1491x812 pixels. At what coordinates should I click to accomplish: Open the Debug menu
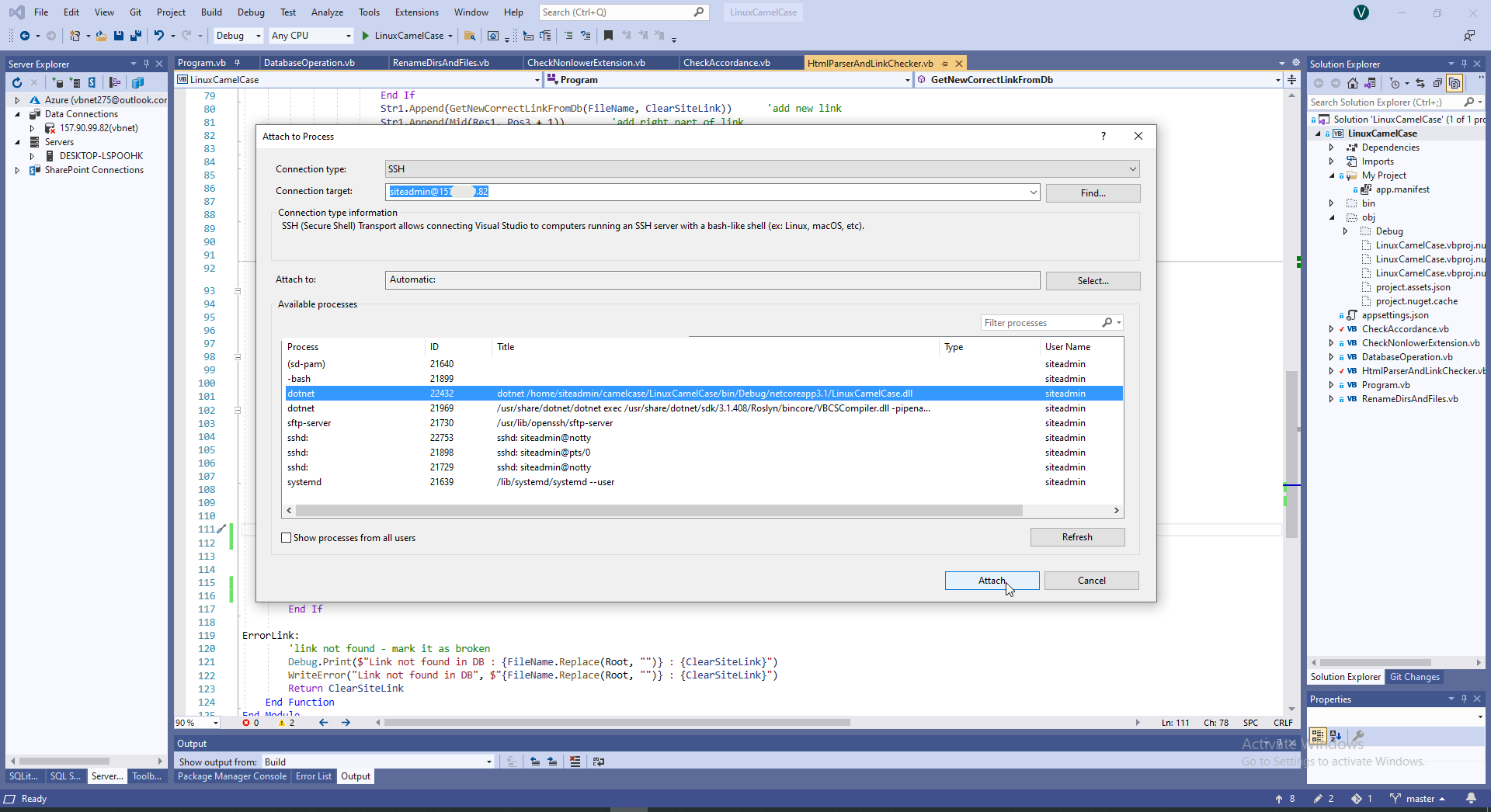[x=251, y=12]
